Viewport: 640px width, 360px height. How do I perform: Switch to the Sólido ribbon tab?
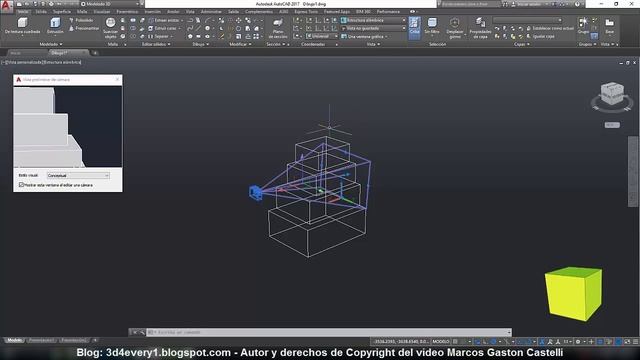(x=41, y=12)
